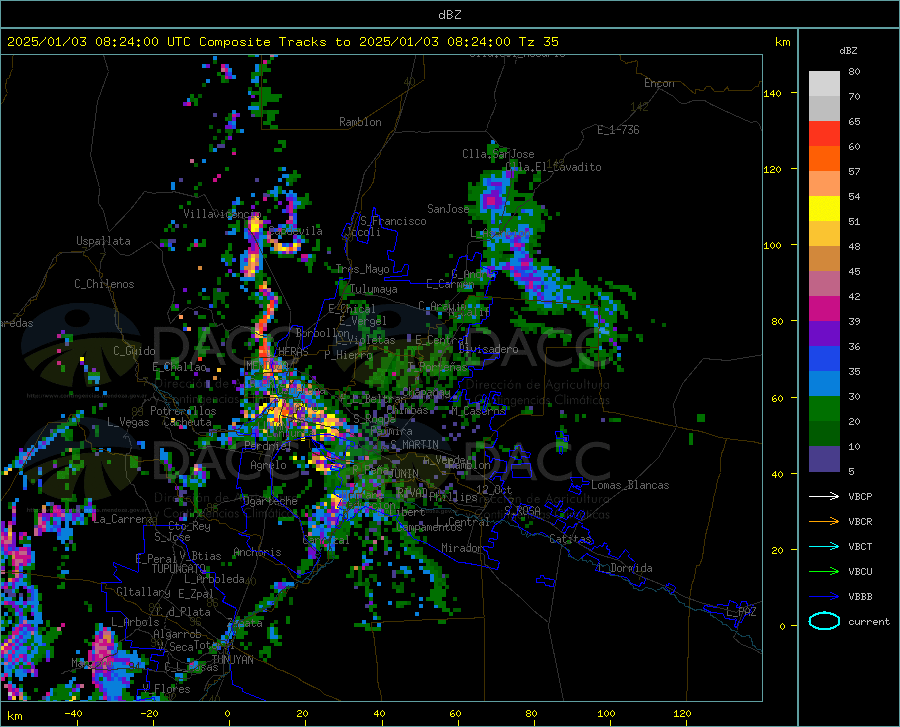Image resolution: width=900 pixels, height=727 pixels.
Task: Click the VBCT legend label
Action: [860, 546]
